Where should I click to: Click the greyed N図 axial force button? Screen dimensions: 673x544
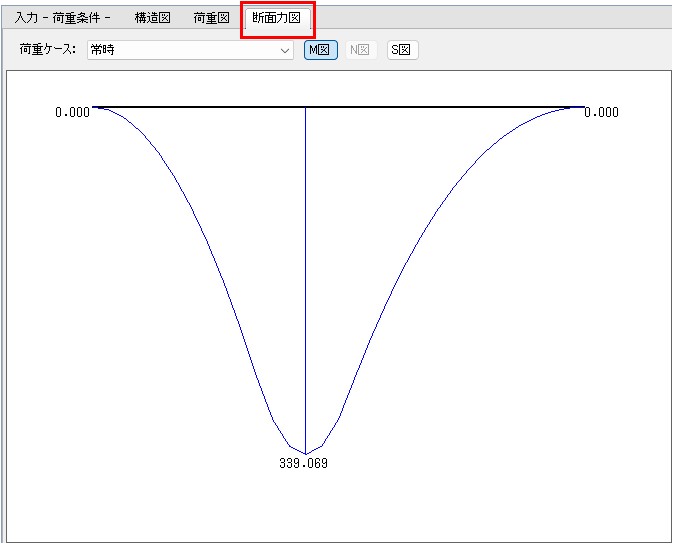pyautogui.click(x=361, y=50)
